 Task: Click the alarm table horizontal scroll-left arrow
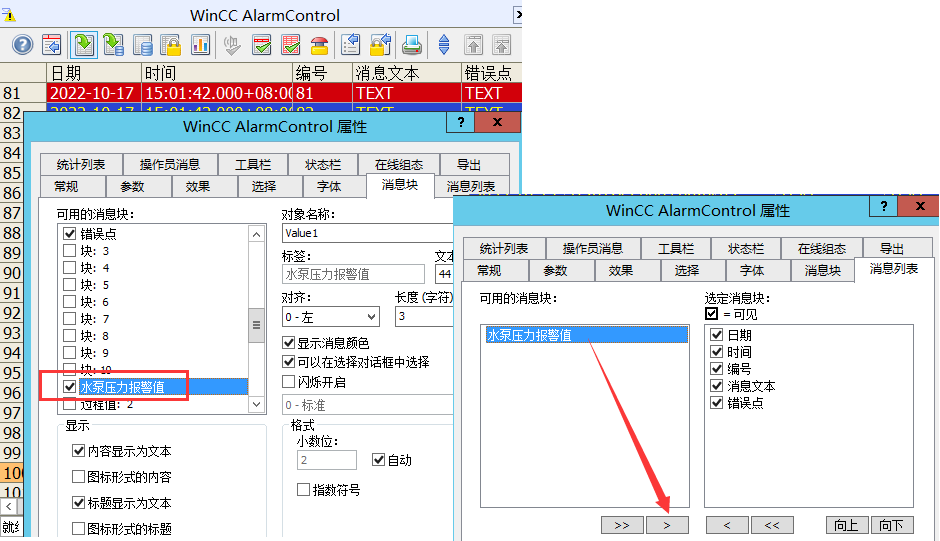[x=9, y=507]
